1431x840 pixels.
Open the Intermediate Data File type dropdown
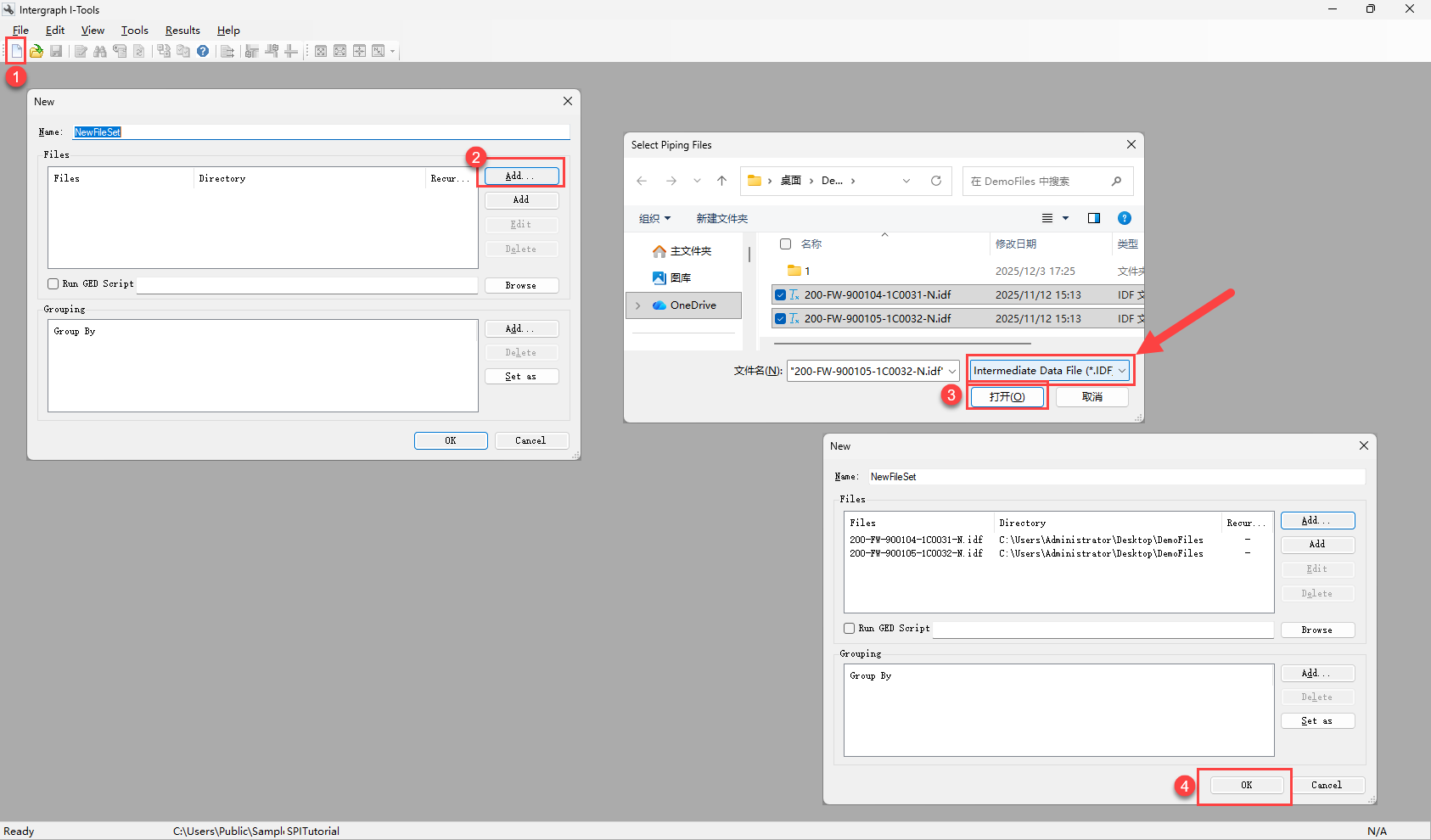pos(1050,371)
